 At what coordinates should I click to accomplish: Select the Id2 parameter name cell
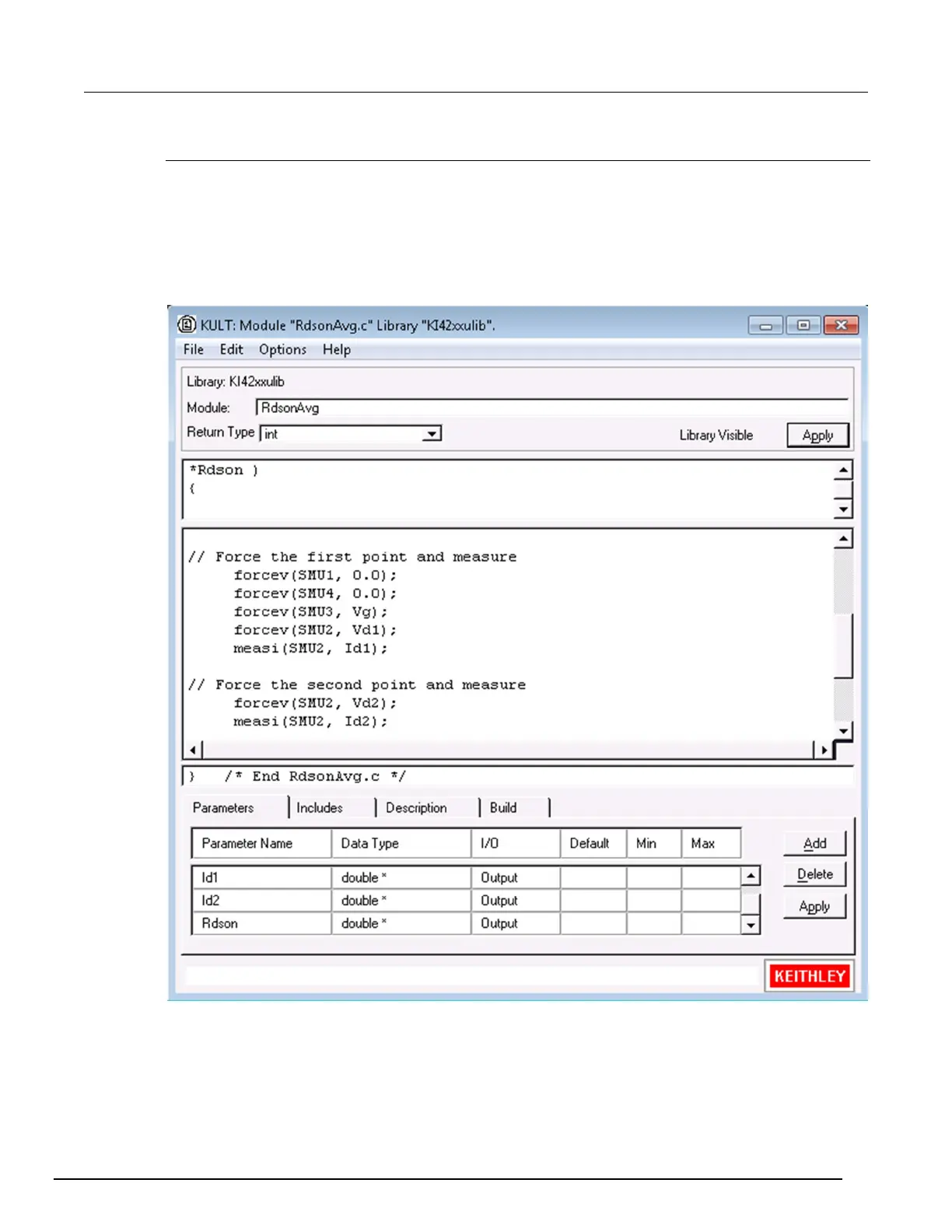pyautogui.click(x=262, y=901)
